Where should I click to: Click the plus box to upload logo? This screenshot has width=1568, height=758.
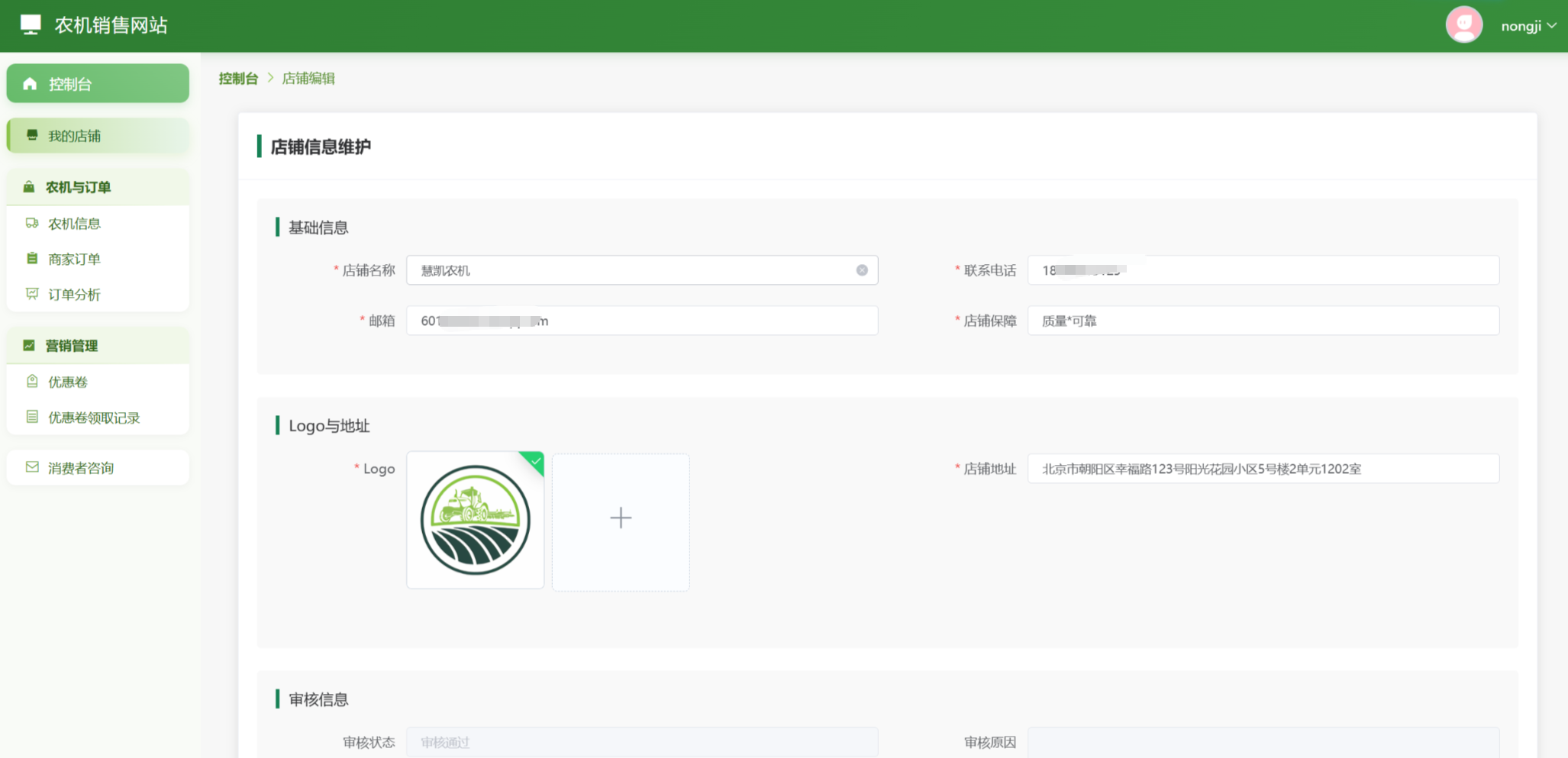pos(621,522)
